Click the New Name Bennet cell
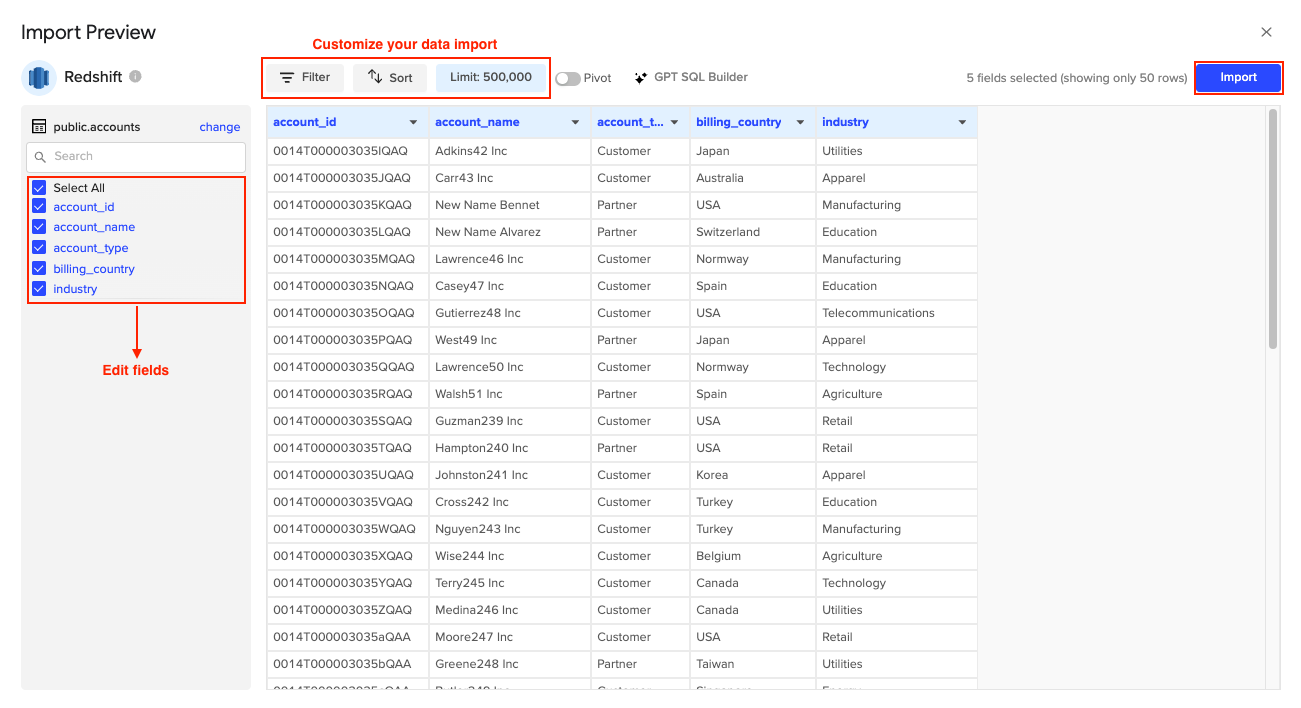Viewport: 1301px width, 708px height. 509,205
